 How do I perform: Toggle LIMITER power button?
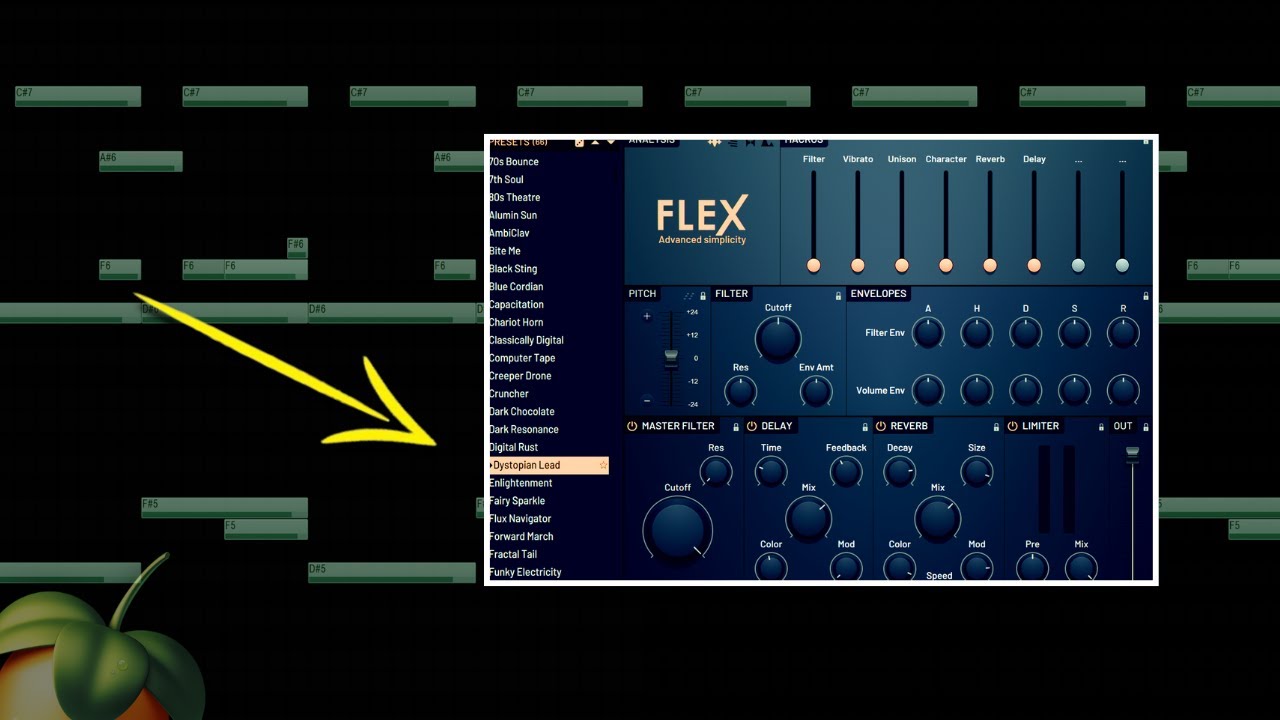coord(1012,426)
